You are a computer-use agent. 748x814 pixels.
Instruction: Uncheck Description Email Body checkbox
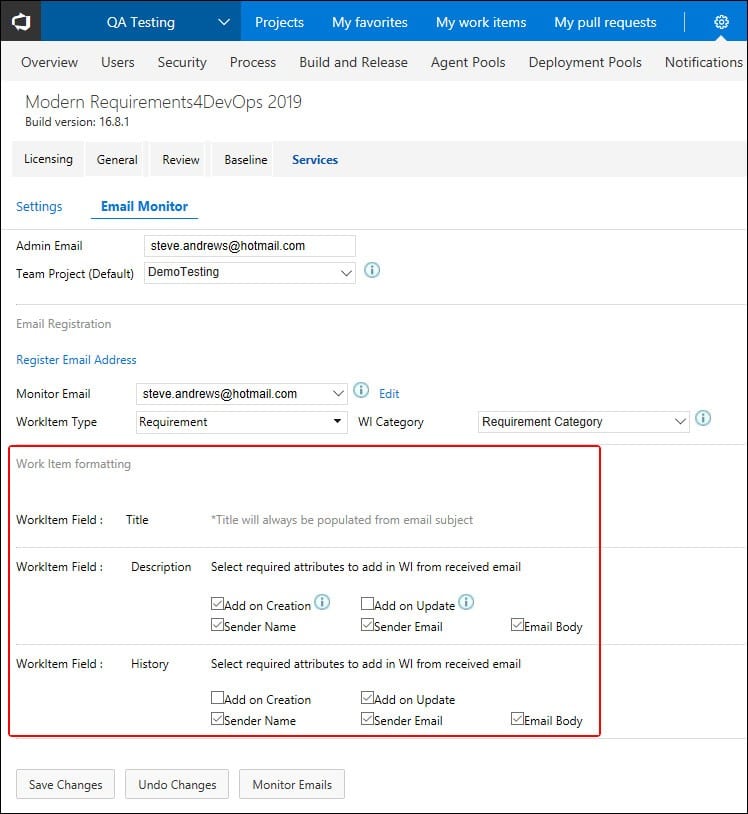[x=517, y=624]
